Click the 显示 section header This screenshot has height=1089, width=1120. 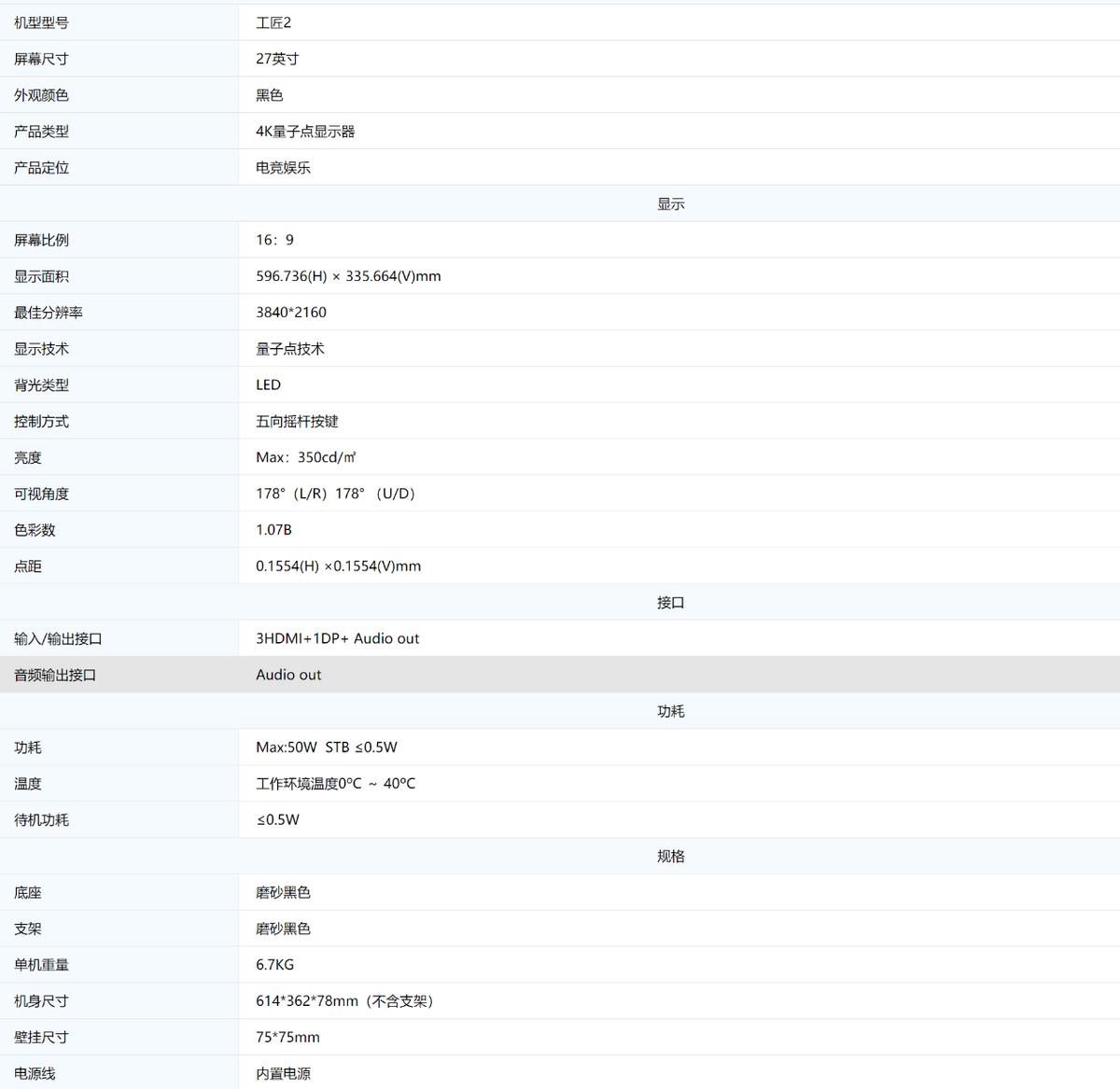pos(670,203)
